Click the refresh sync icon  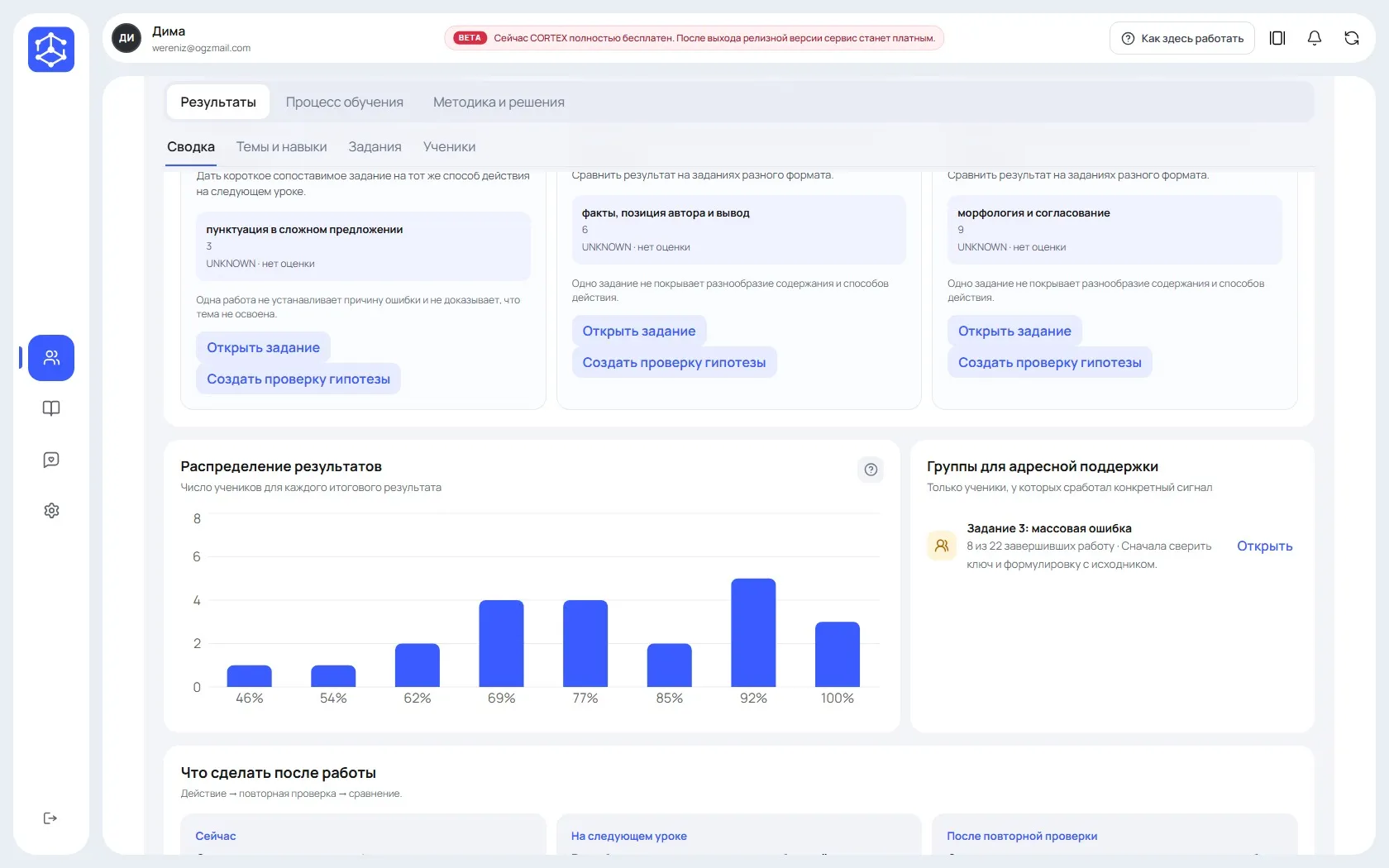click(1352, 38)
